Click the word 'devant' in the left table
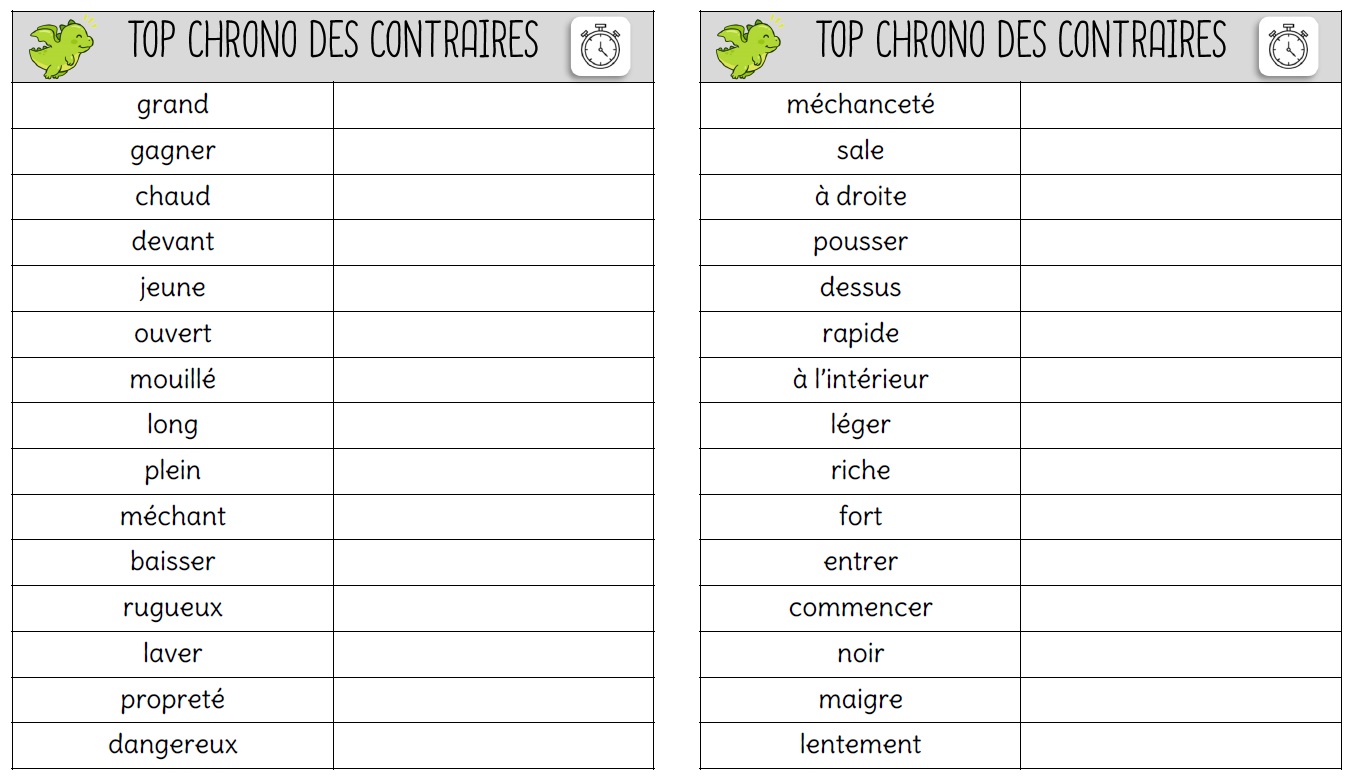 (x=173, y=242)
